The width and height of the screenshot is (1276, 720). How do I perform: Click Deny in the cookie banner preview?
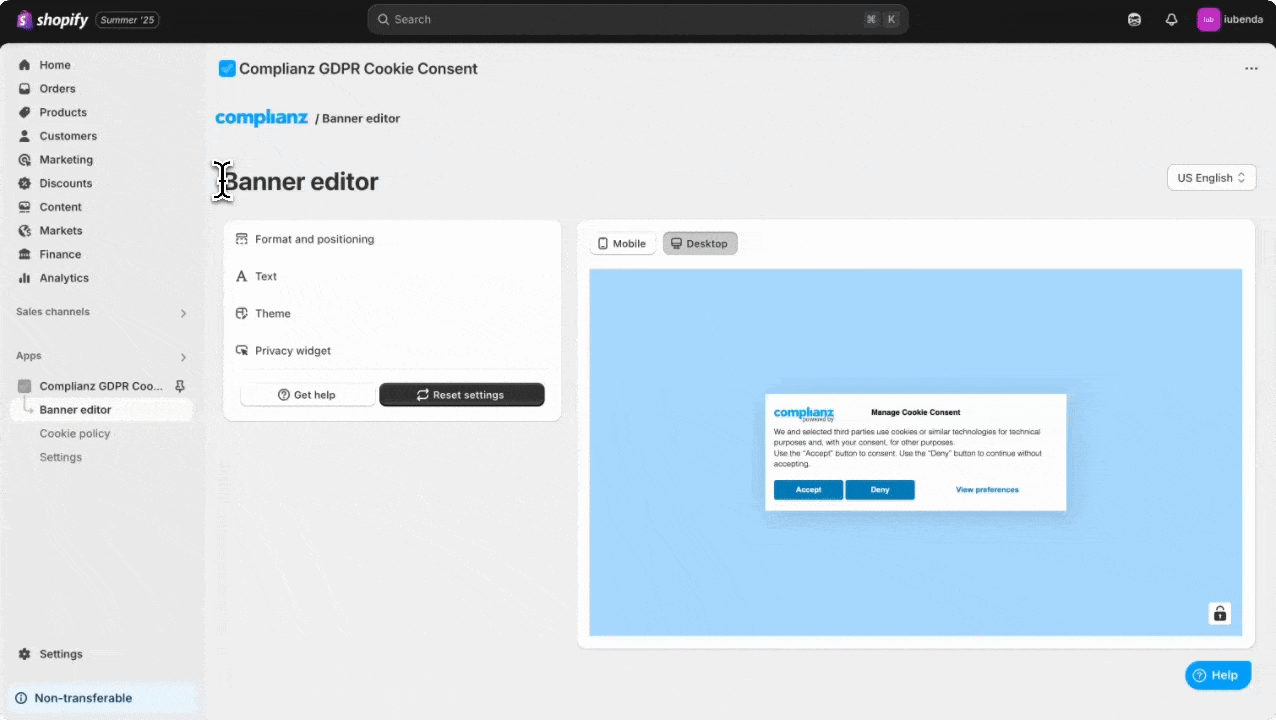coord(880,490)
